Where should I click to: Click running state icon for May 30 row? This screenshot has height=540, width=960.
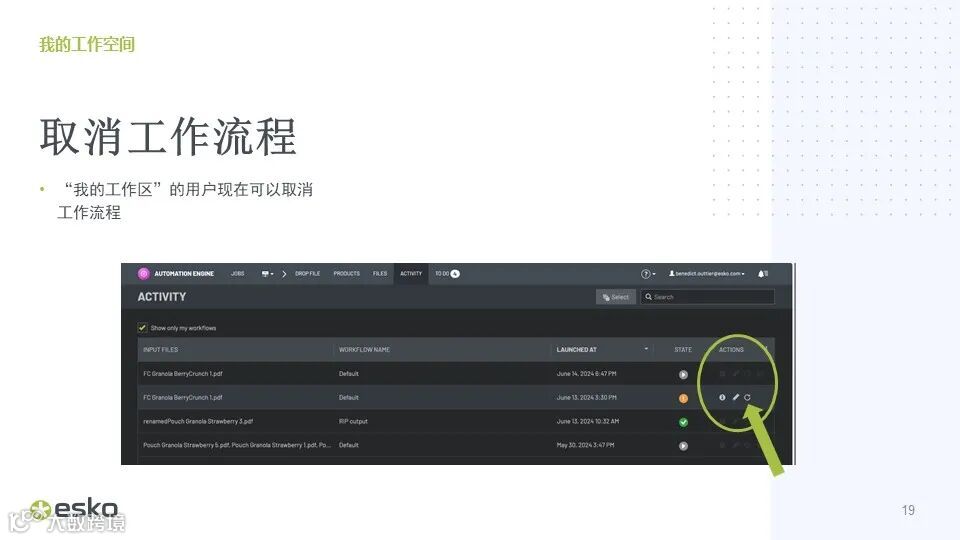tap(683, 446)
